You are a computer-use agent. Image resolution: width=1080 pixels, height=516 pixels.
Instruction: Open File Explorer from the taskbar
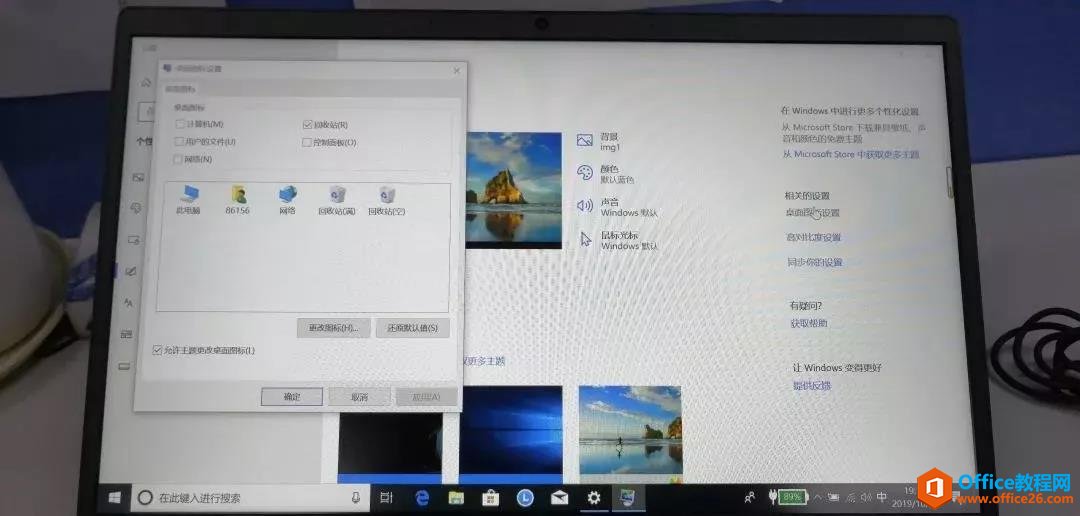click(456, 497)
